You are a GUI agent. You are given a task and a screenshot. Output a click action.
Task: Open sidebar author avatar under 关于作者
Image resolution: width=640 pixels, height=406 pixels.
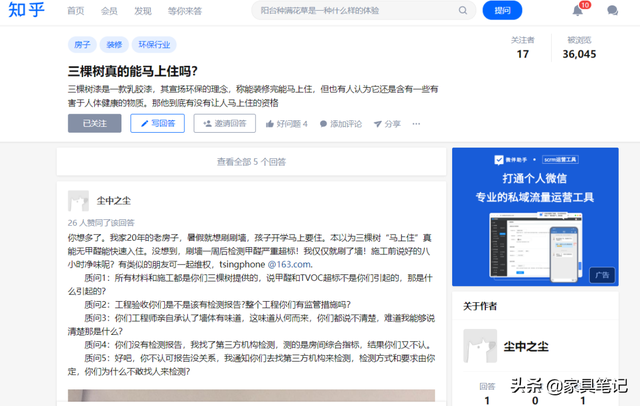point(480,346)
